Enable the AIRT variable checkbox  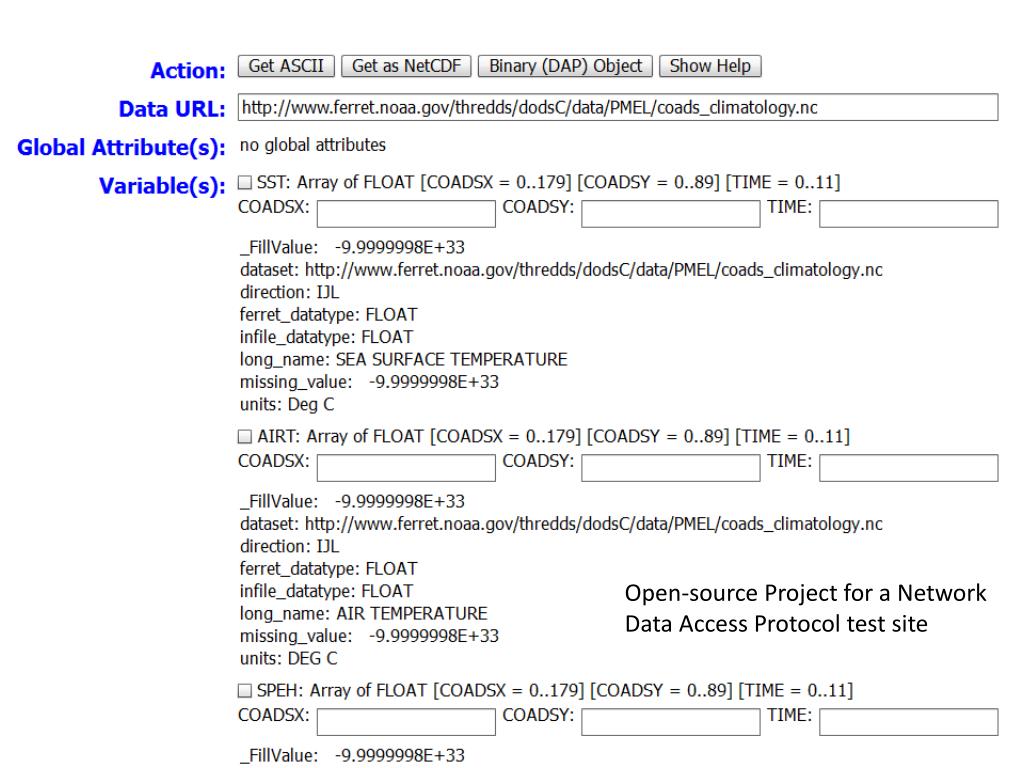245,436
